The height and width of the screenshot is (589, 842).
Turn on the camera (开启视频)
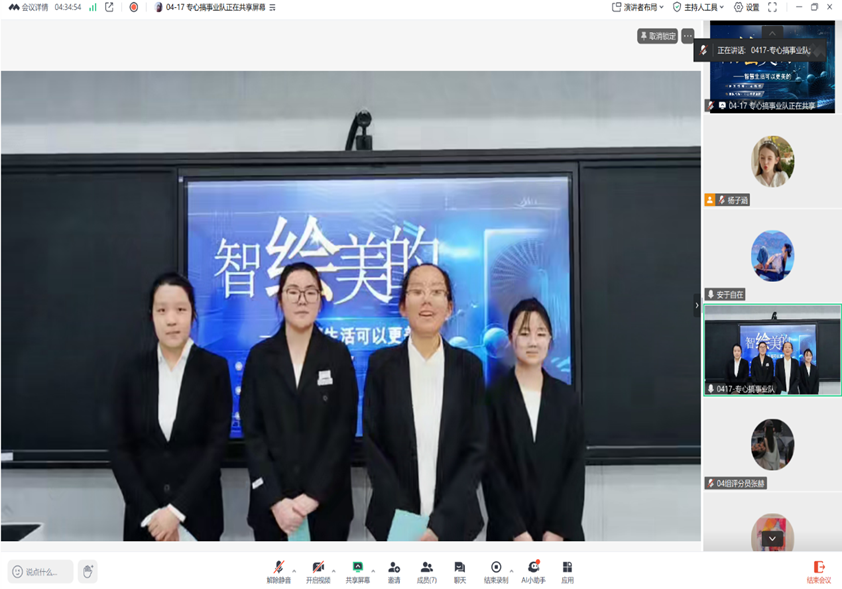point(318,572)
